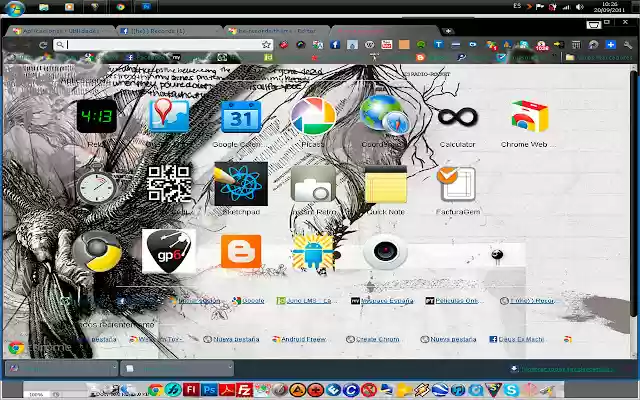Image resolution: width=640 pixels, height=400 pixels.
Task: Click the Facebook extension icon in toolbar
Action: pos(335,44)
